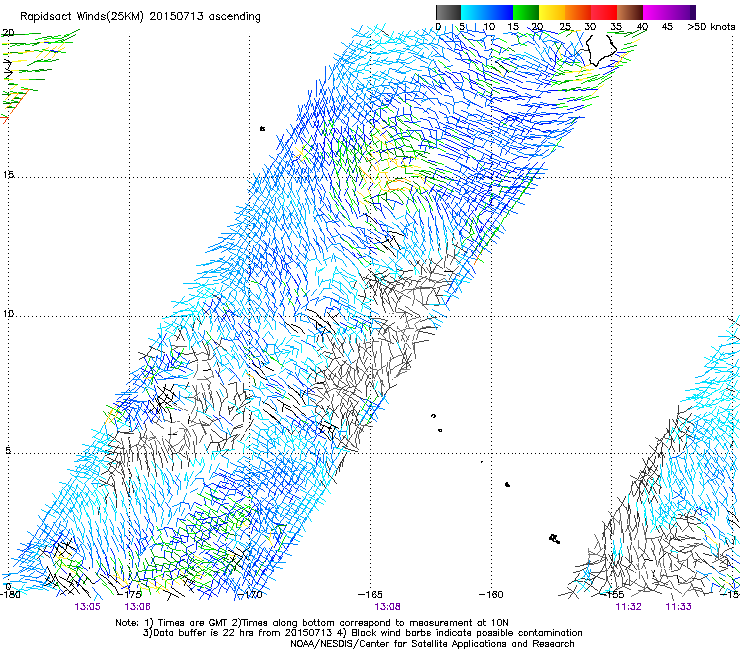Click the Hawaii island outline near the legend
The height and width of the screenshot is (650, 740).
(601, 50)
